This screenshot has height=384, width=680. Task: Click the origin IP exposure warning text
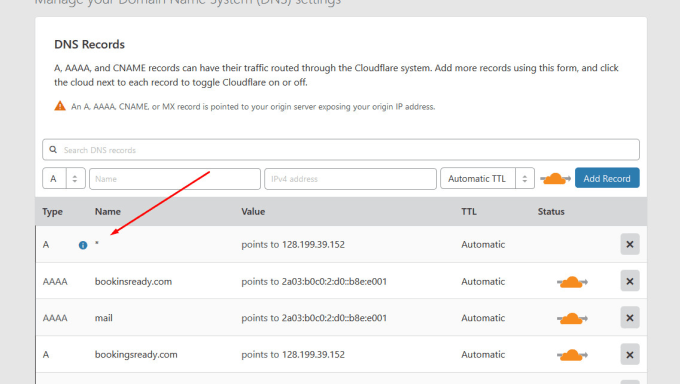click(253, 107)
